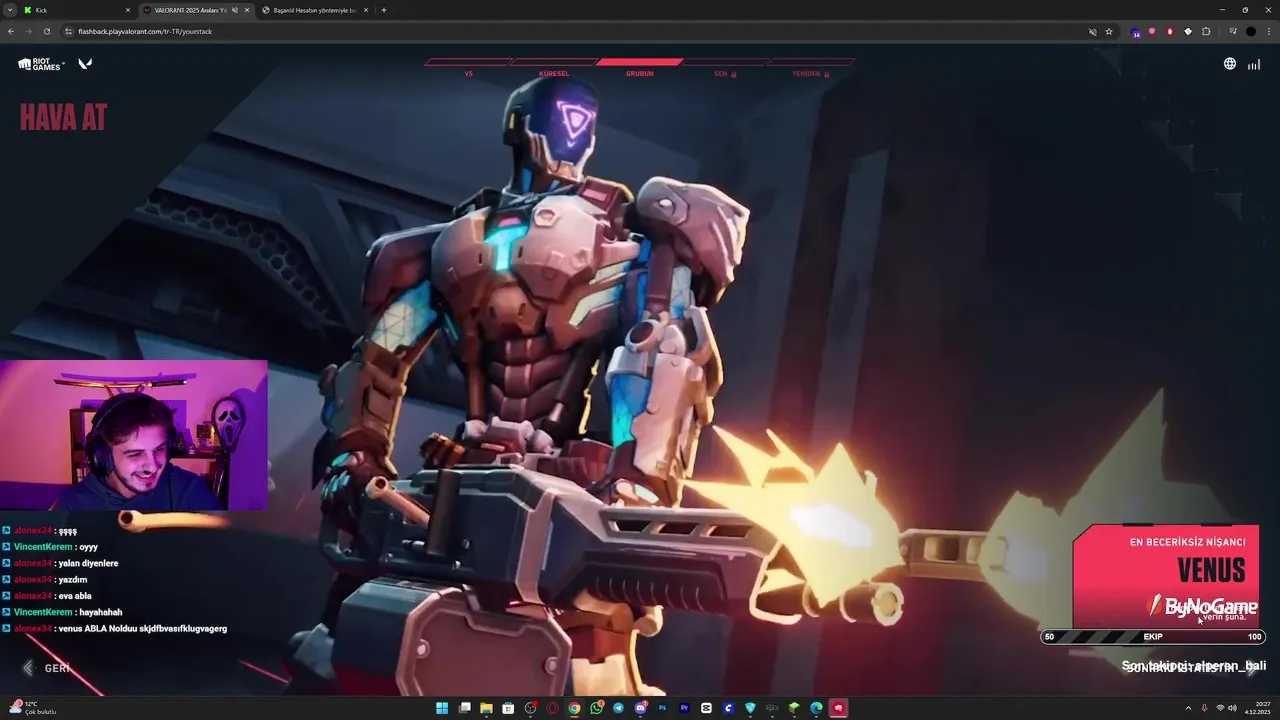Open Premiere Pro on the taskbar
Viewport: 1280px width, 720px height.
tap(684, 708)
